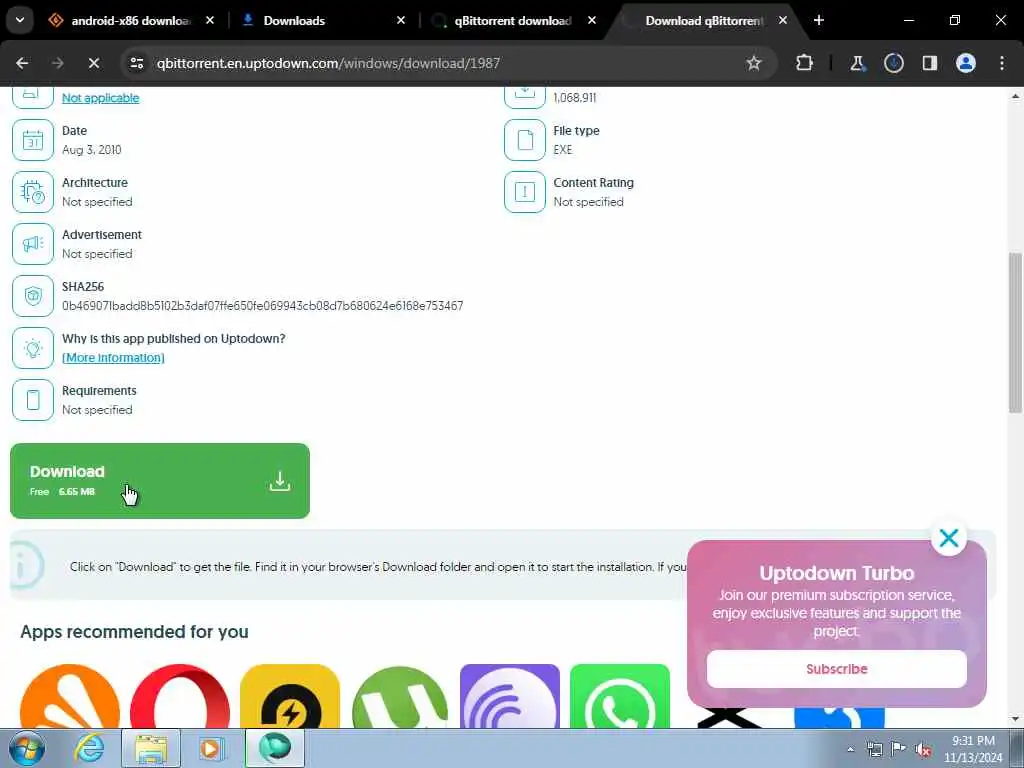Select the Download qBittorrent tab
Screen dimensions: 1024x768
click(704, 21)
